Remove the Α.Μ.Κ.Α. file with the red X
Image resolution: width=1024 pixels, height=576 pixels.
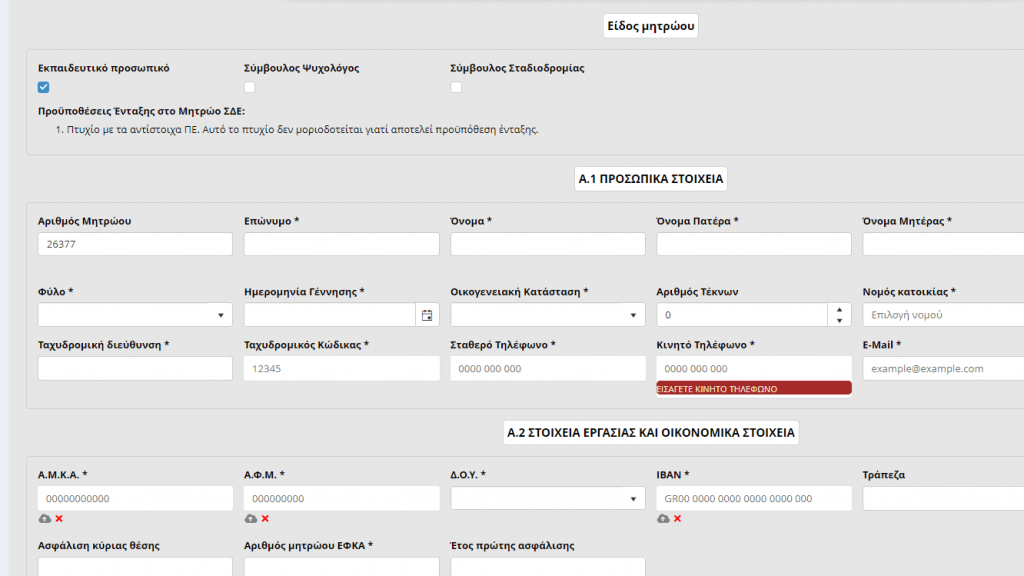click(59, 519)
